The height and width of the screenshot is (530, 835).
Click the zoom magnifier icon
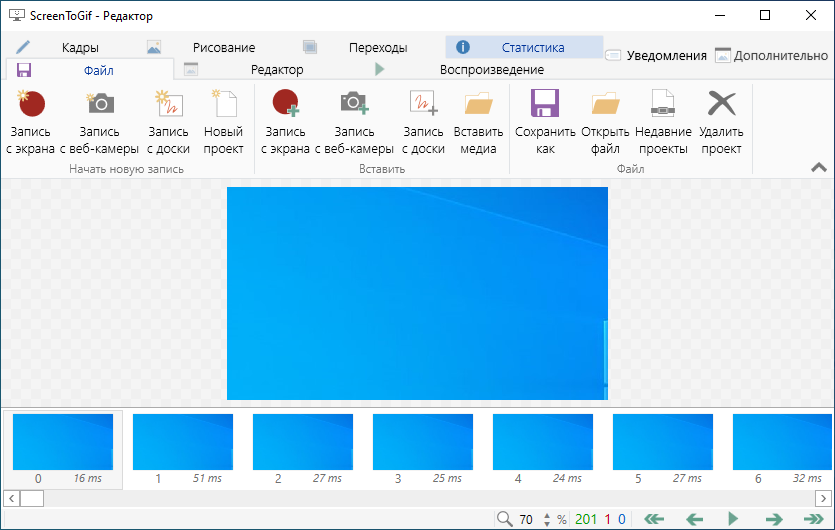[x=504, y=518]
